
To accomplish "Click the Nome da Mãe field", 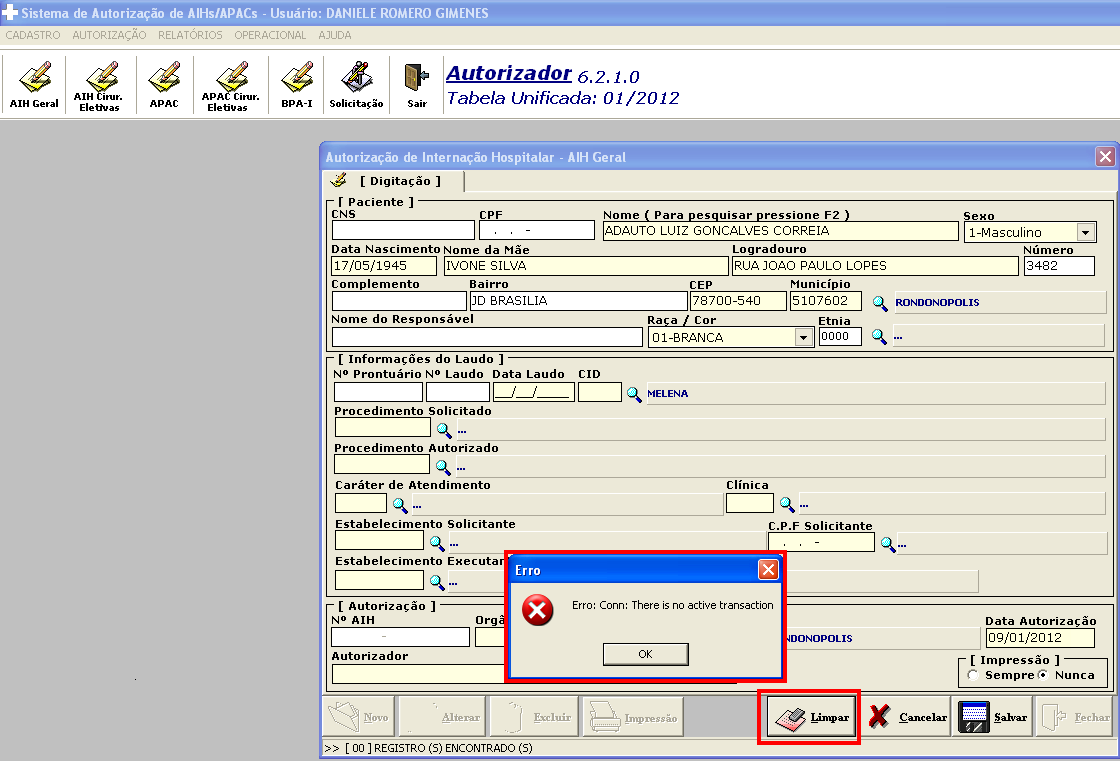I will [x=586, y=266].
